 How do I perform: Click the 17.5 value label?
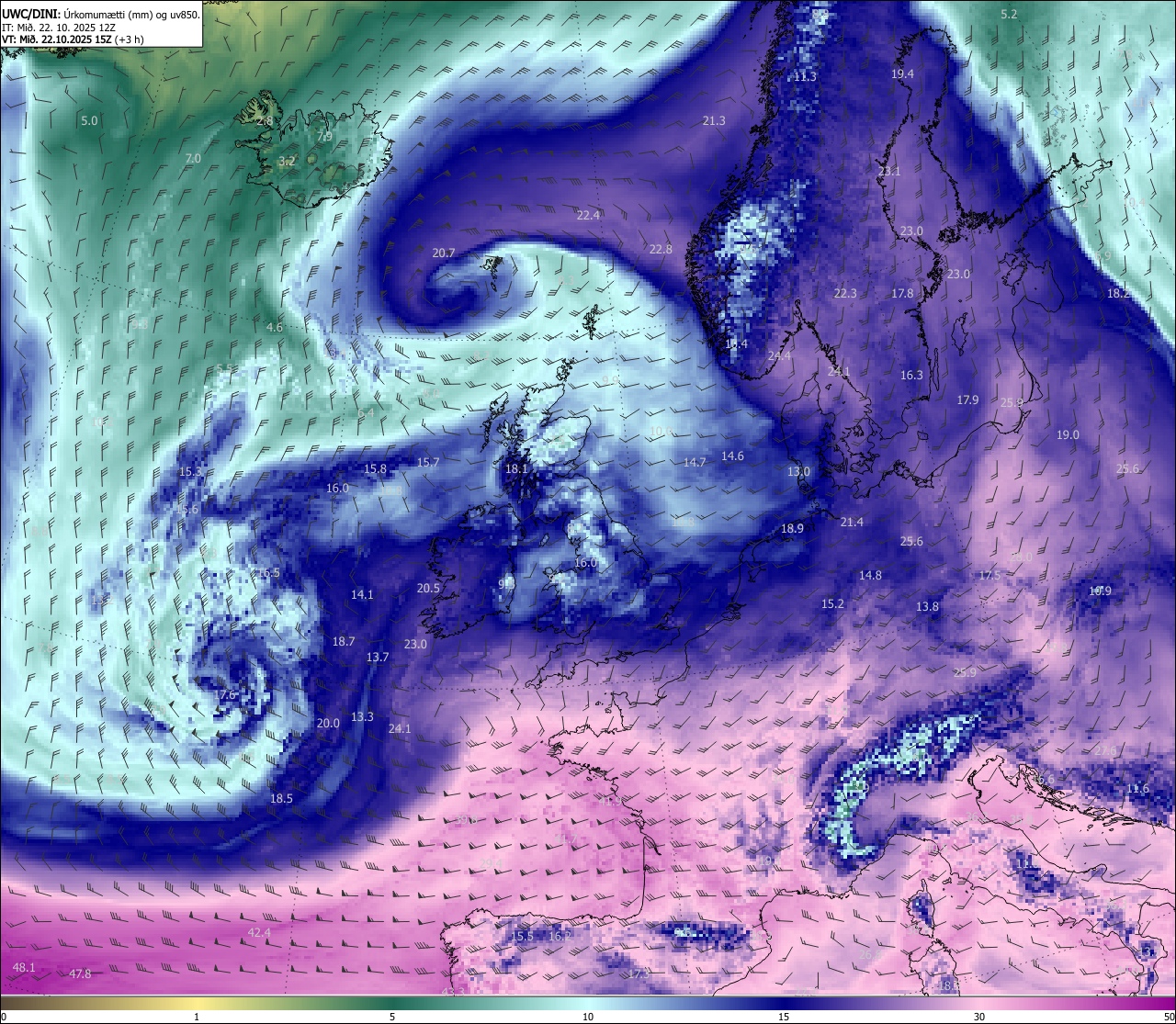pyautogui.click(x=989, y=575)
